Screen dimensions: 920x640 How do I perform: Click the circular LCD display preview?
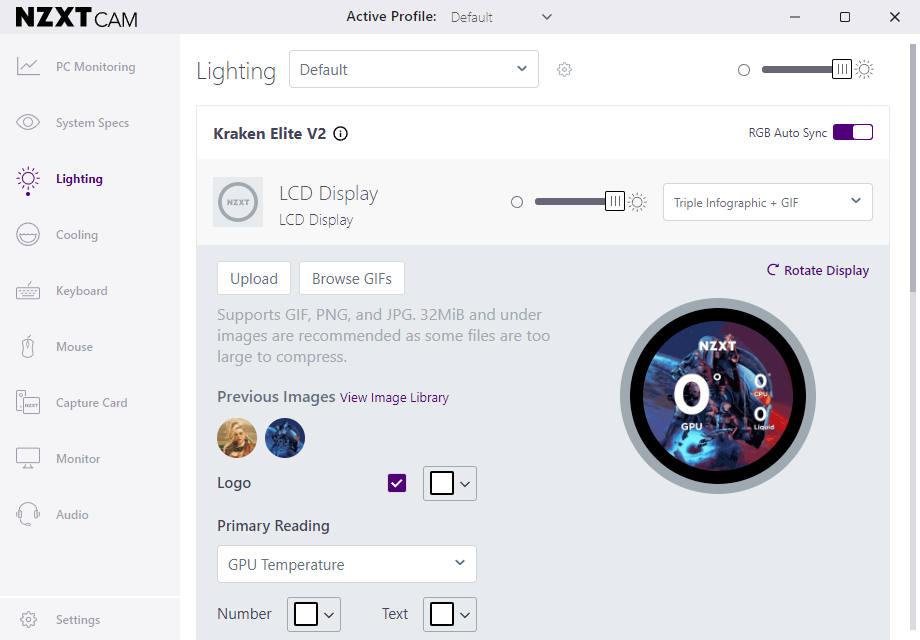[718, 396]
